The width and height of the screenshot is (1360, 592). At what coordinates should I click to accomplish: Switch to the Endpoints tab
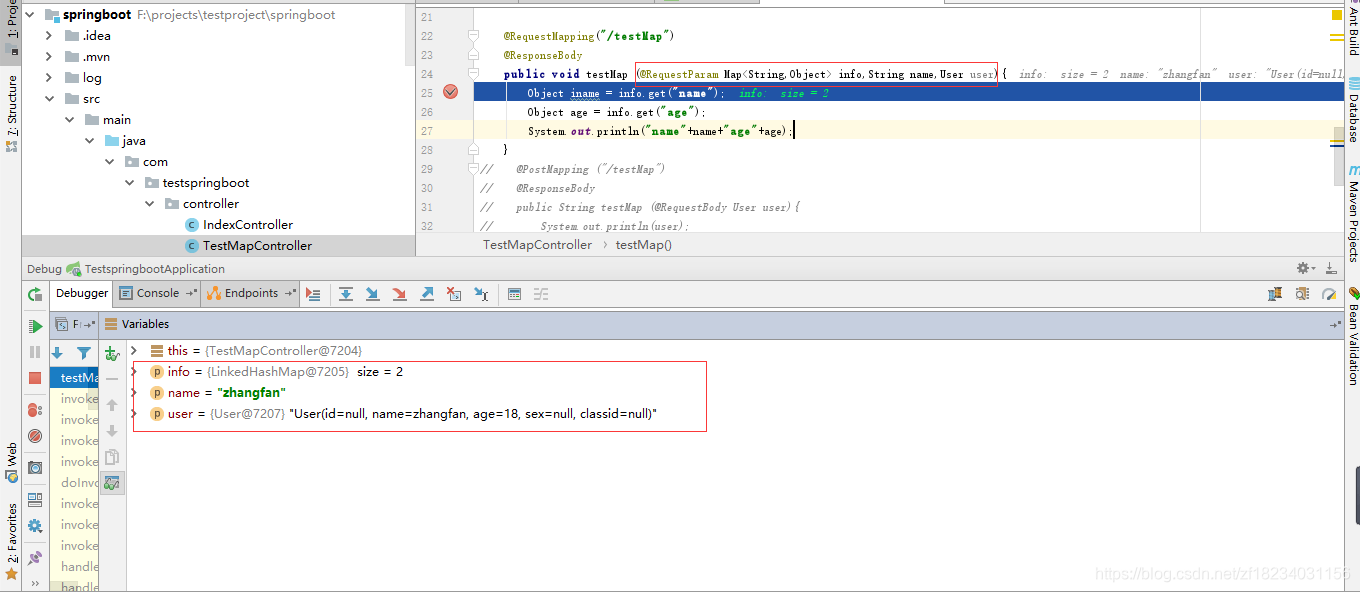coord(251,293)
